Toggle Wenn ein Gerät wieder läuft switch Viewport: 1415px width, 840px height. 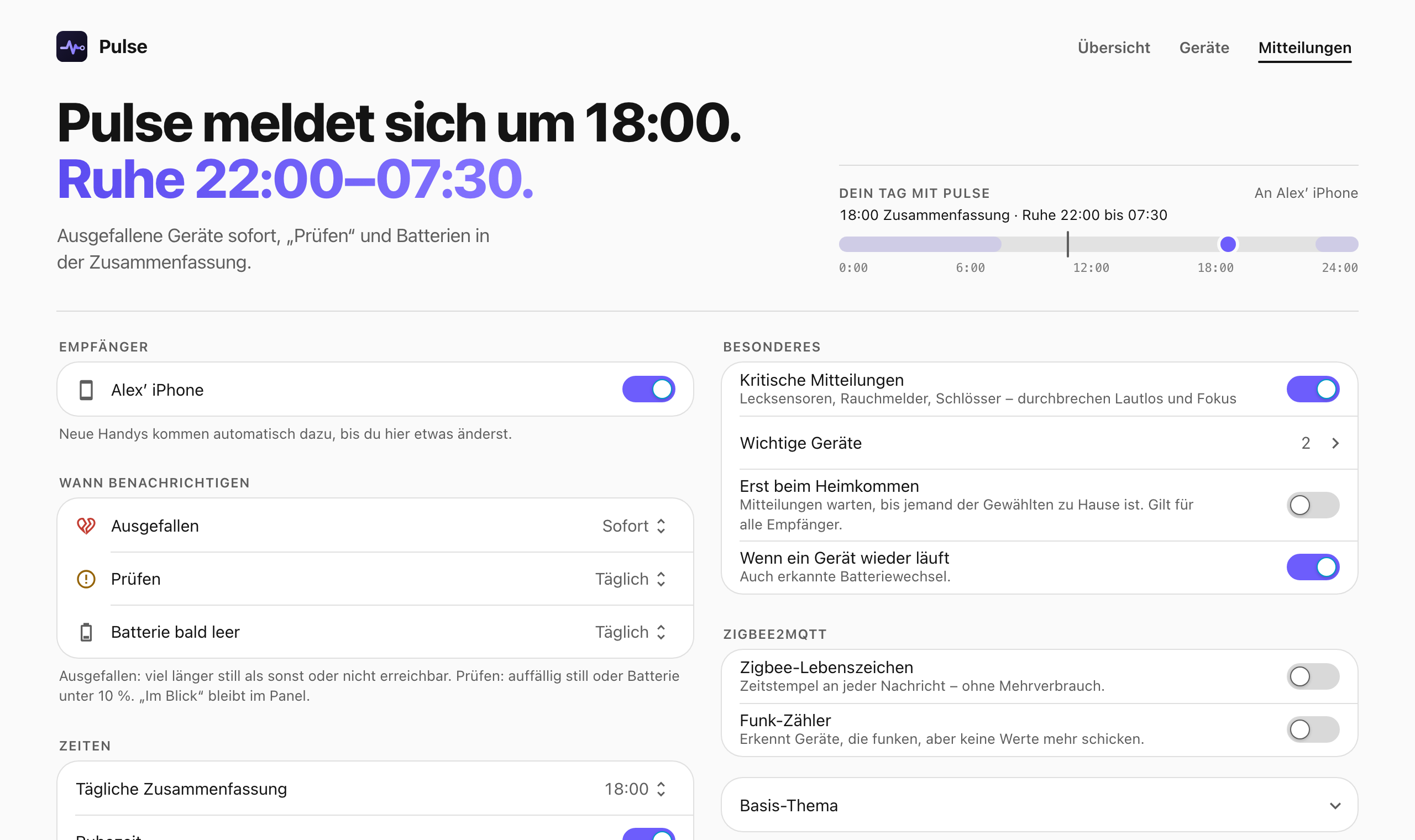[1313, 567]
